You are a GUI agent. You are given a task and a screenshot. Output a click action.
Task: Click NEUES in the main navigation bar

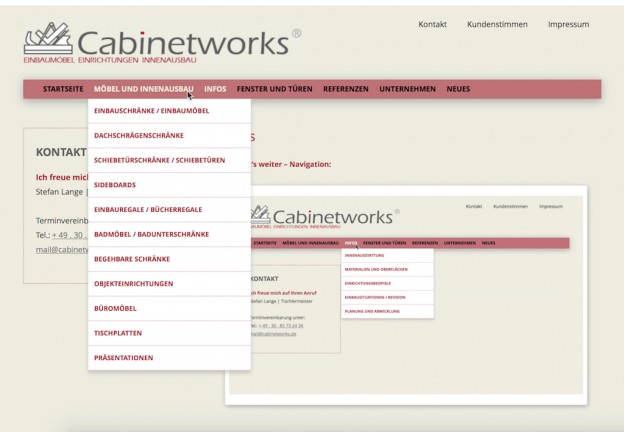[x=458, y=89]
